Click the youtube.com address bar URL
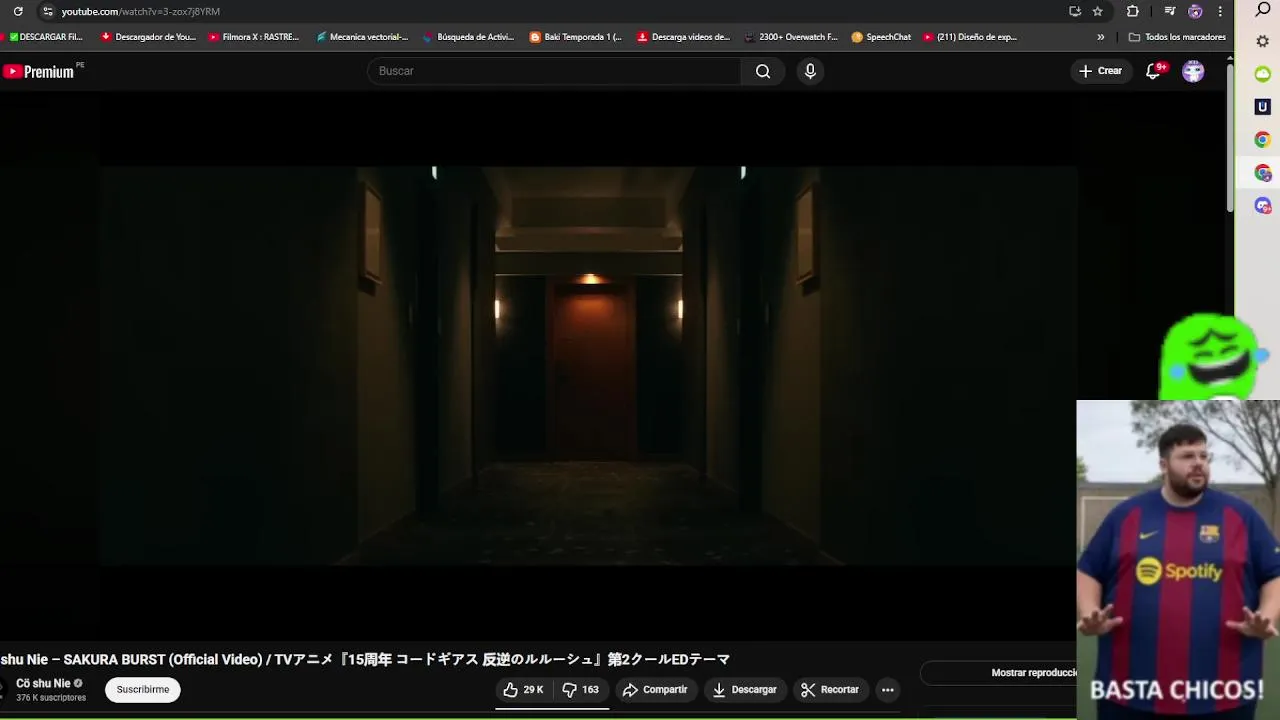This screenshot has width=1280, height=720. point(140,11)
